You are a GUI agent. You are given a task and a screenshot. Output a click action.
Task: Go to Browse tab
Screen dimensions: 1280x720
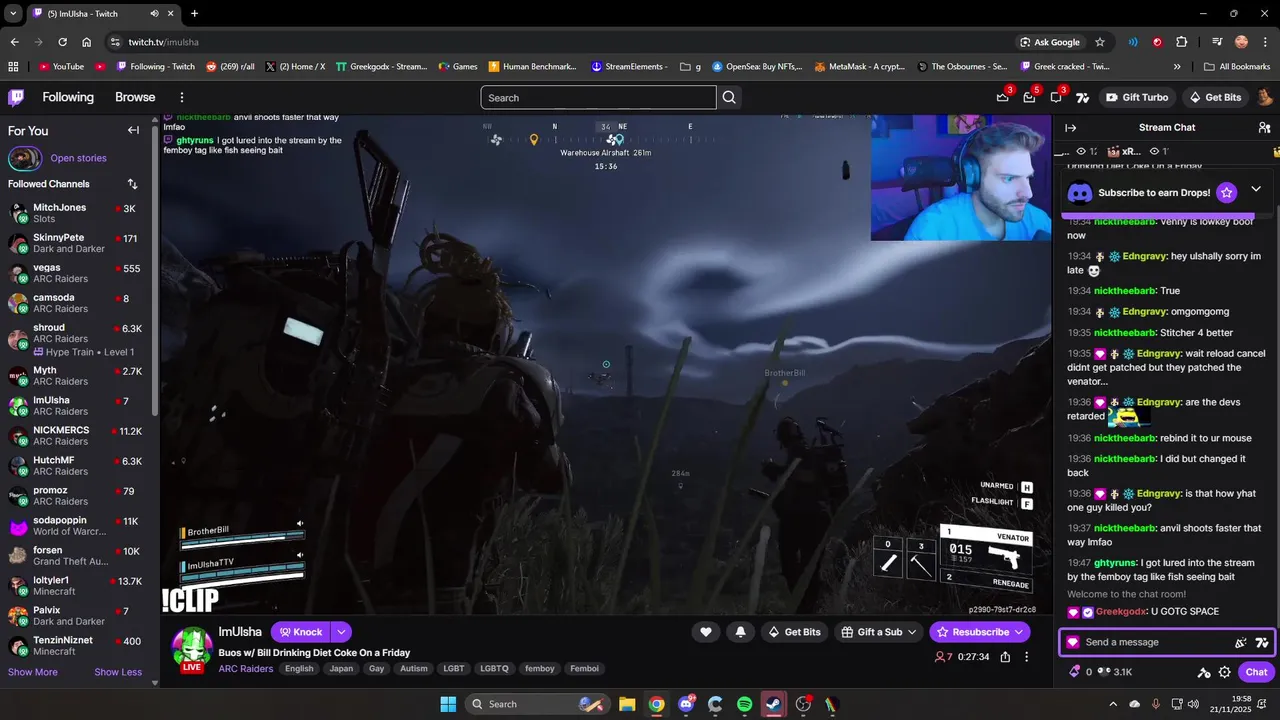coord(135,97)
